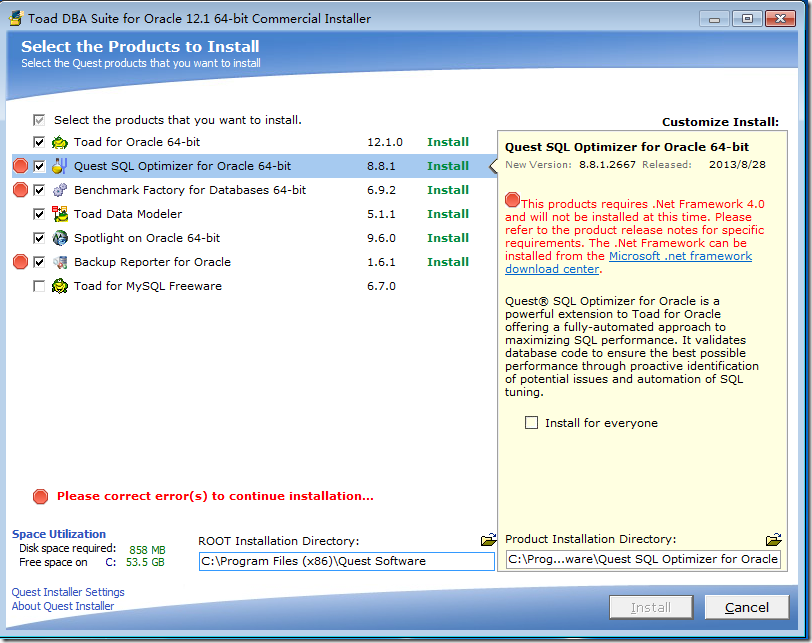Select the Toad for Oracle 64-bit row label
The width and height of the screenshot is (812, 643).
[x=137, y=142]
